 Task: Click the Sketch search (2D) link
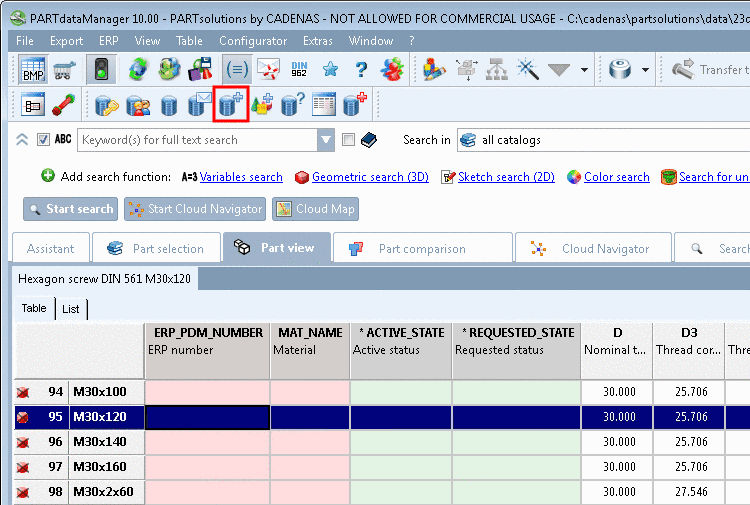[506, 177]
